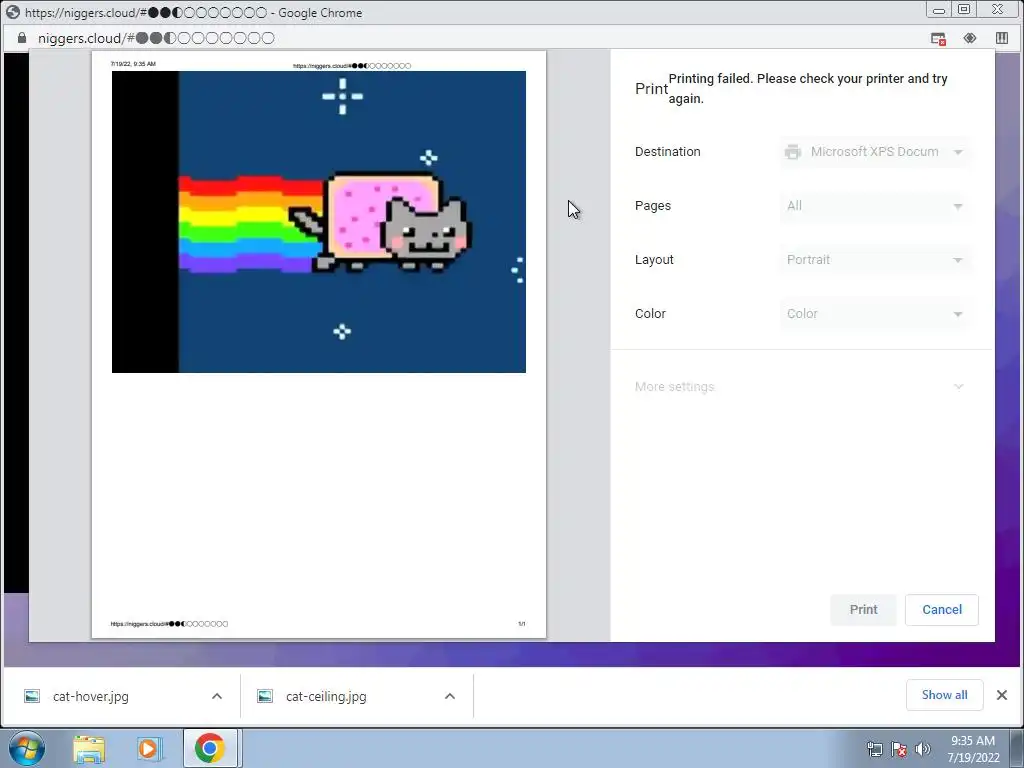
Task: Expand the chevron menu beside cat-ceiling.jpg
Action: click(x=450, y=696)
